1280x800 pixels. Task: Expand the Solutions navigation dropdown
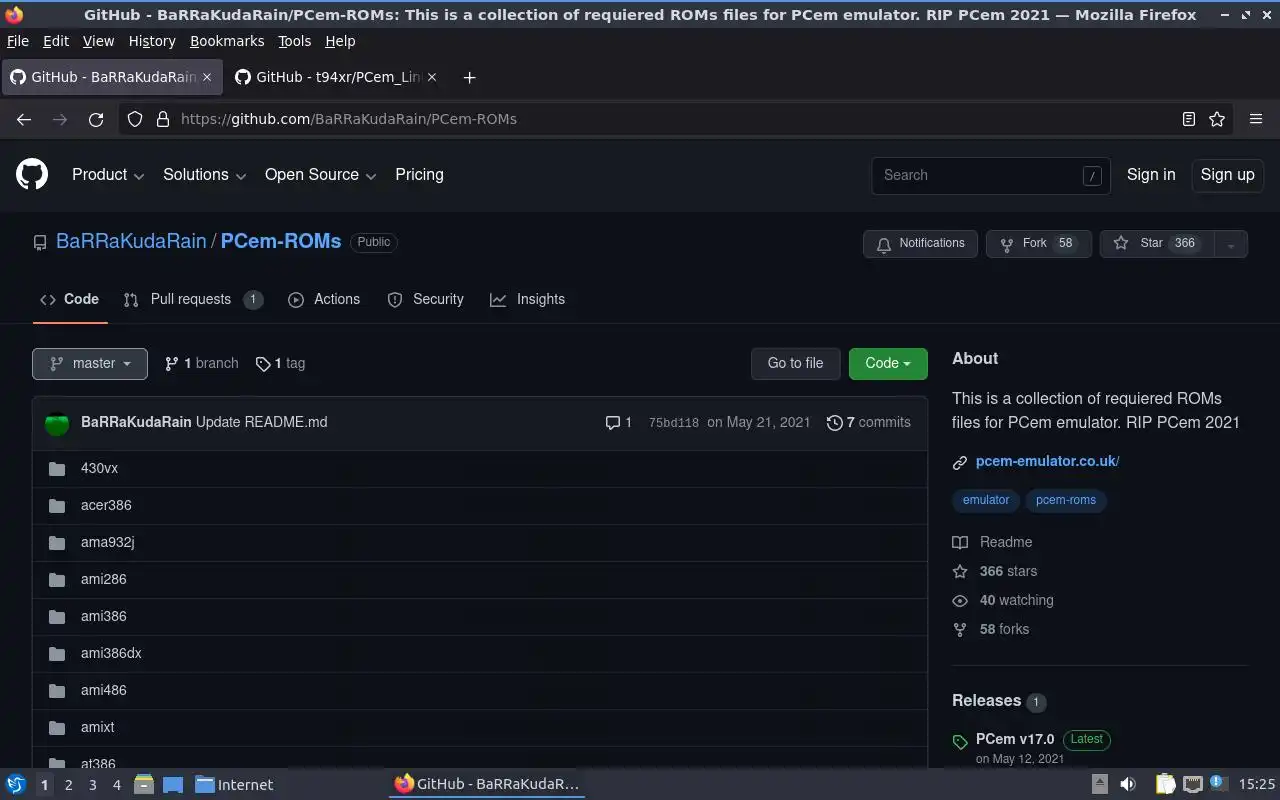pos(204,175)
